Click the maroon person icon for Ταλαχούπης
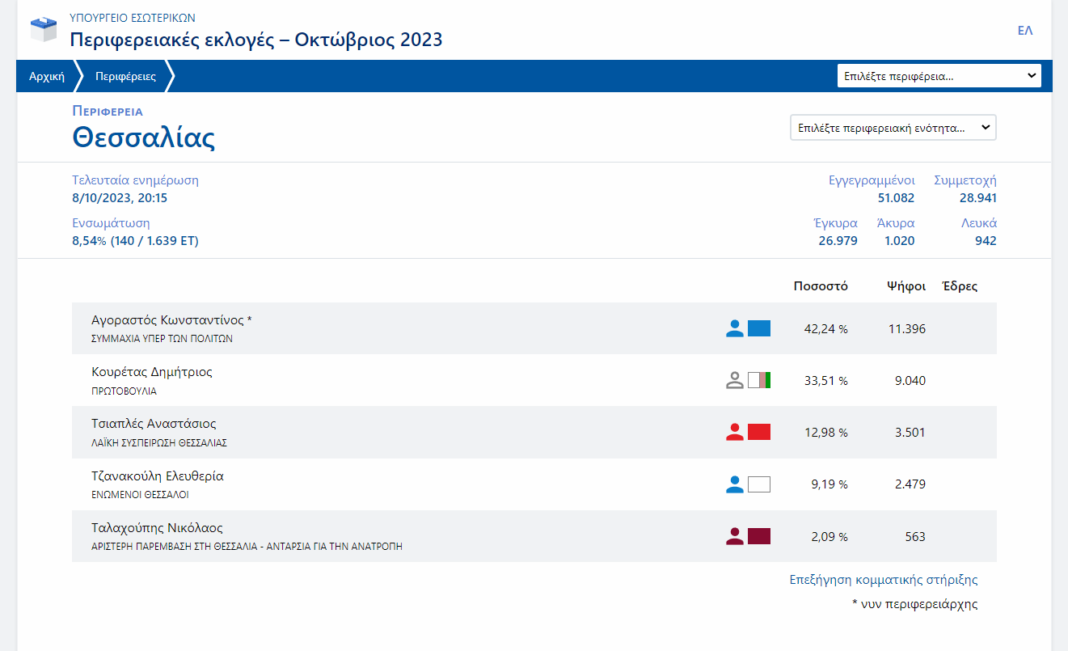This screenshot has width=1068, height=651. [735, 536]
